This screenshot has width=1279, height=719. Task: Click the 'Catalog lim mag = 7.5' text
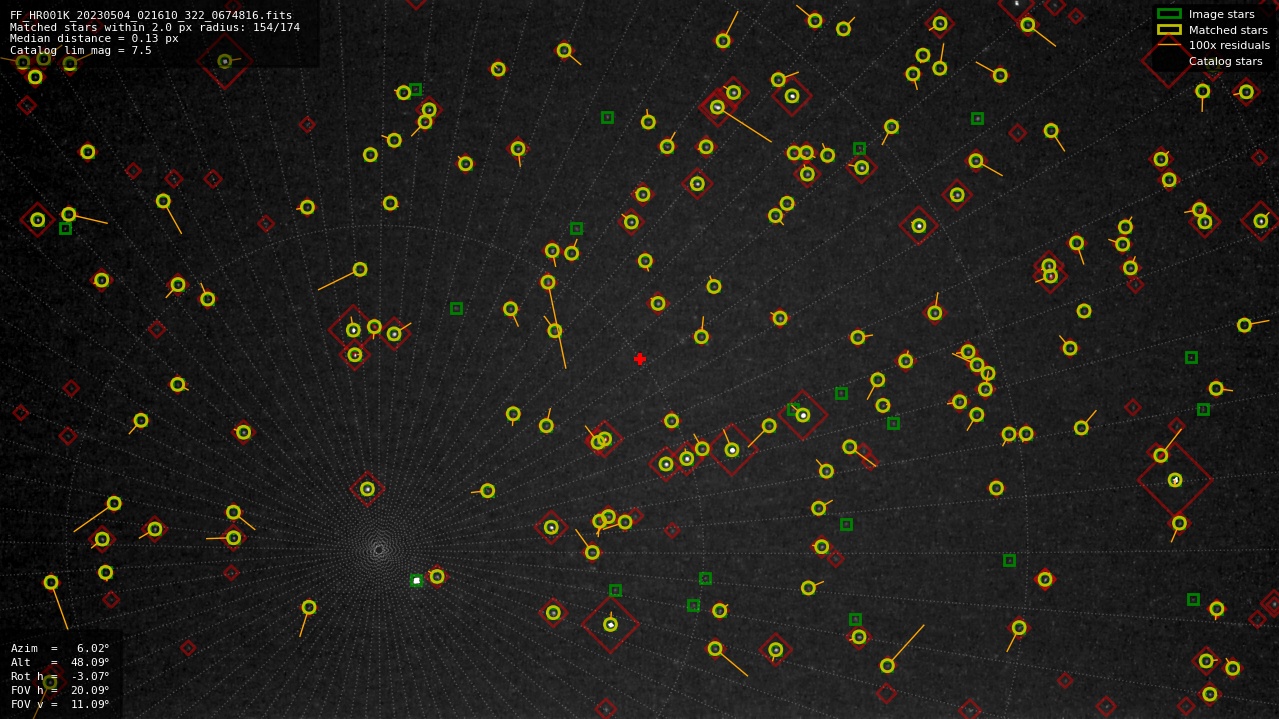pos(81,50)
